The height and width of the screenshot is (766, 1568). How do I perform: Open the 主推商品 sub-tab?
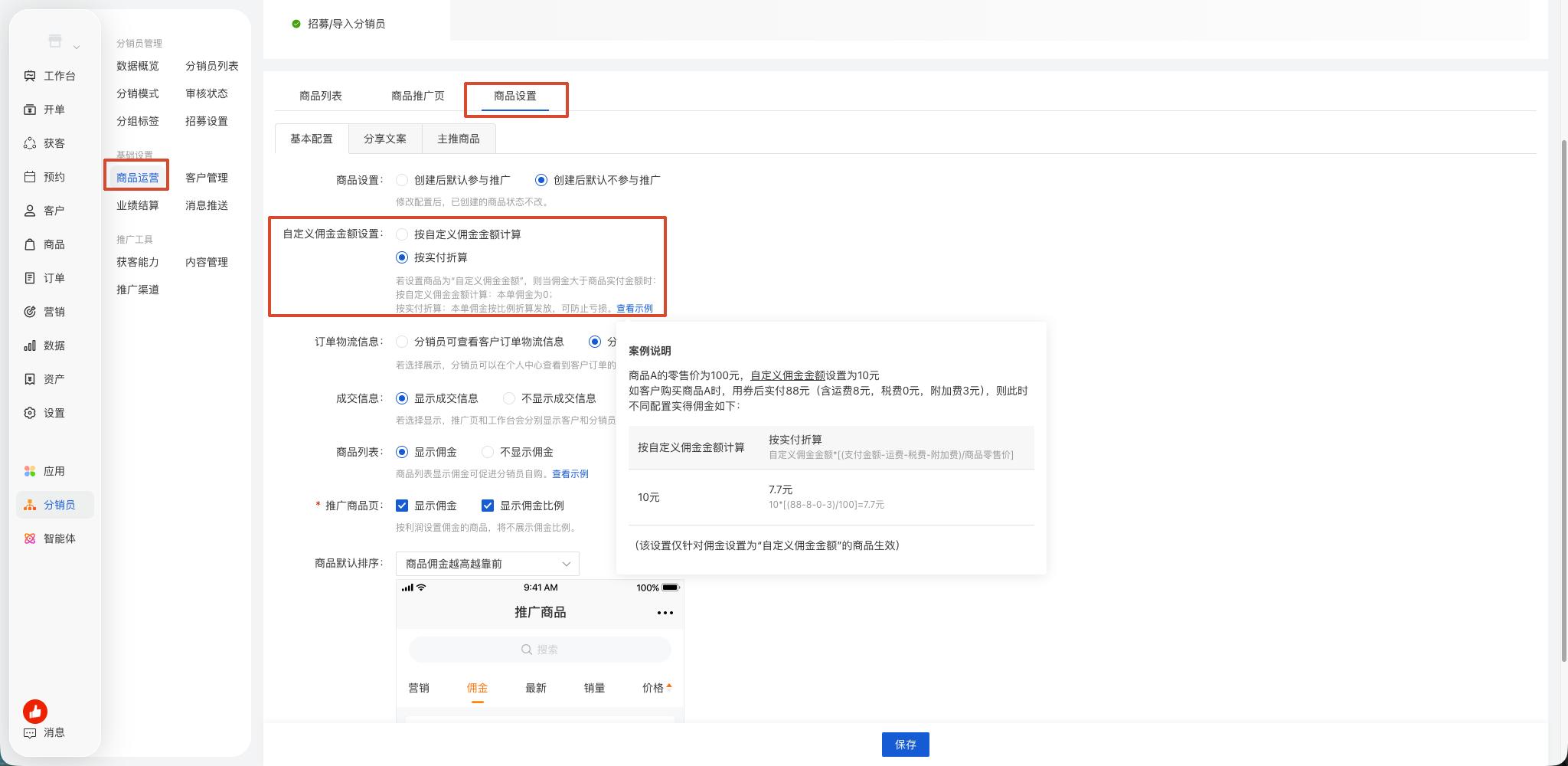coord(459,139)
